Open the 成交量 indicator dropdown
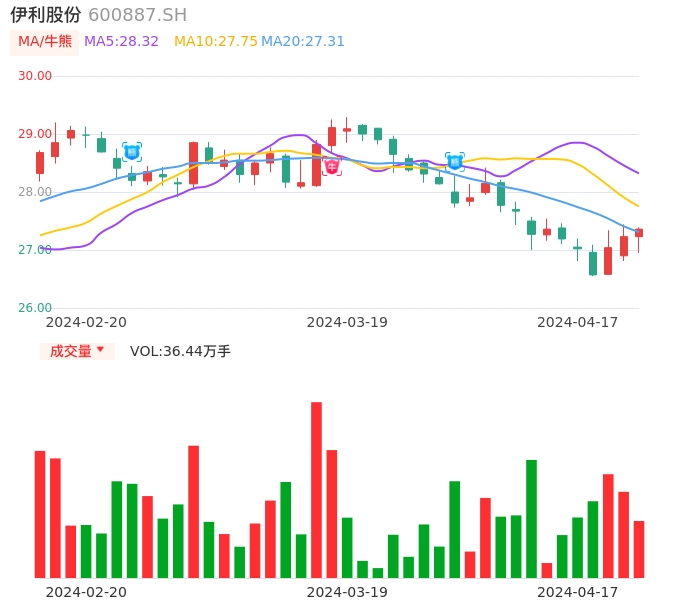 pyautogui.click(x=77, y=351)
